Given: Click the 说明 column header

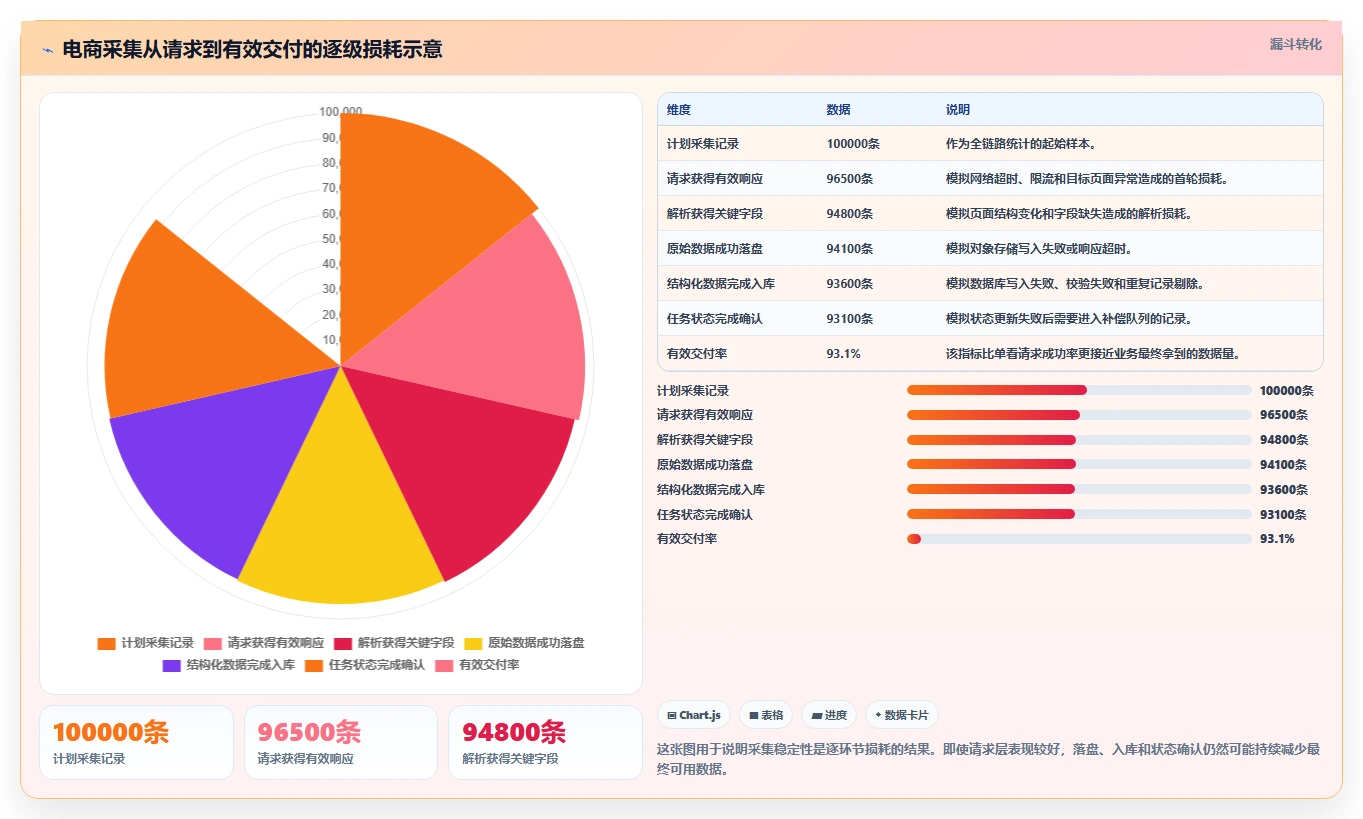Looking at the screenshot, I should 958,110.
